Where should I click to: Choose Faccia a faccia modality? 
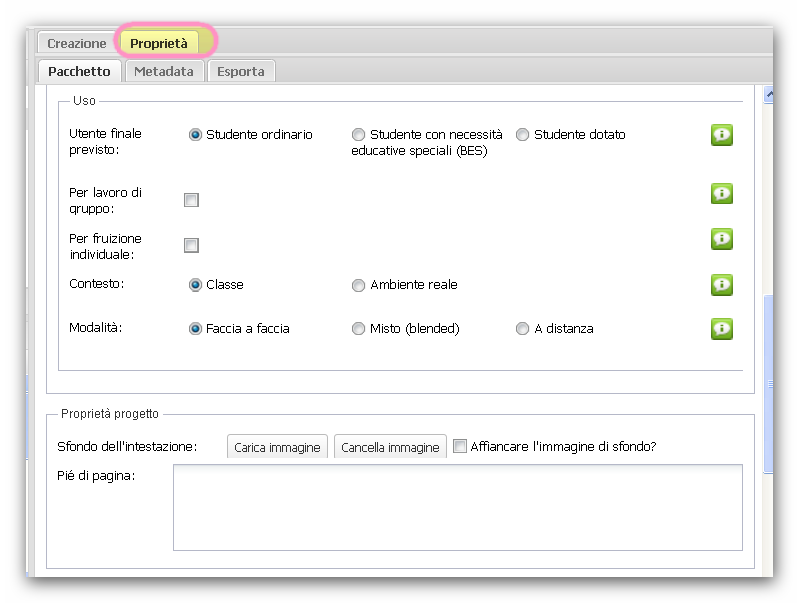[195, 329]
